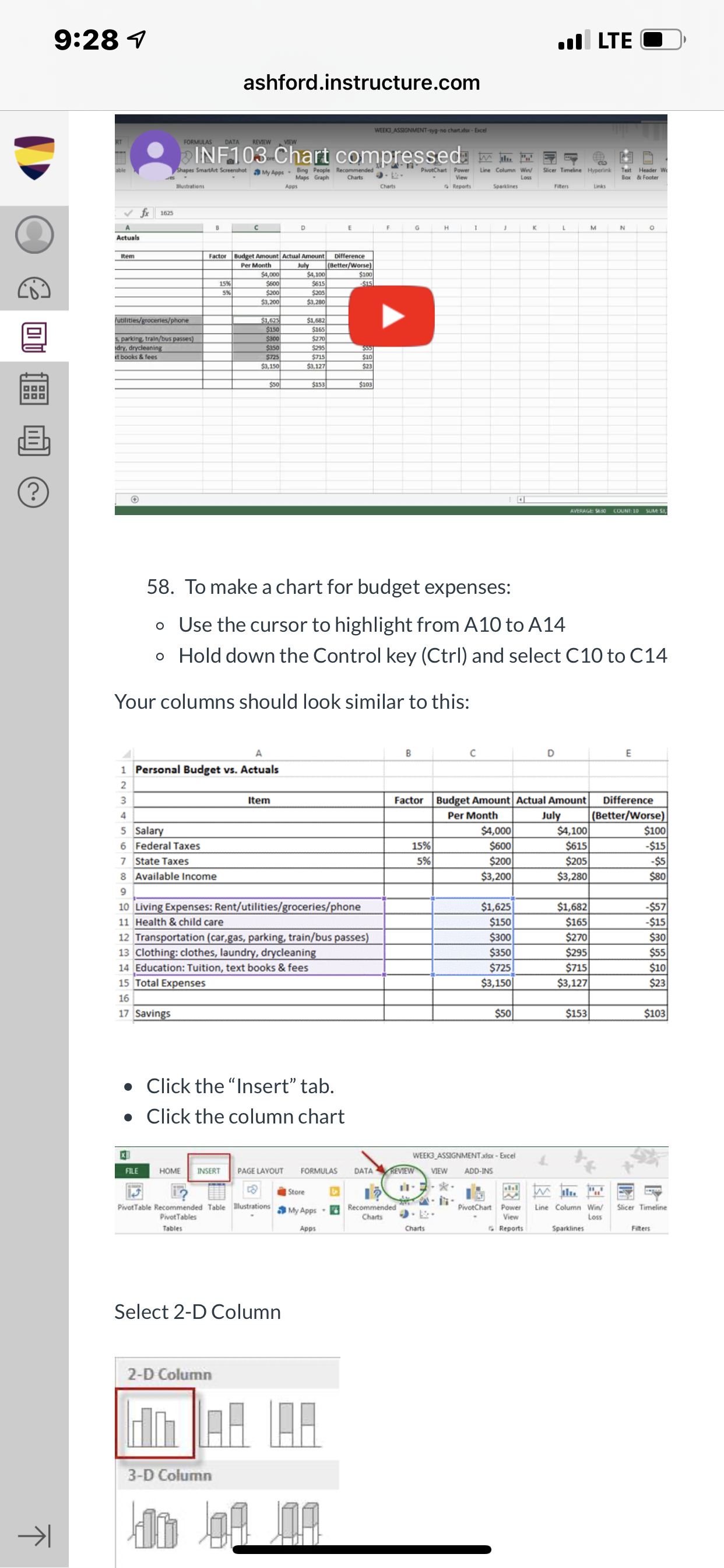
Task: Open the Inbox icon in the sidebar
Action: click(34, 440)
